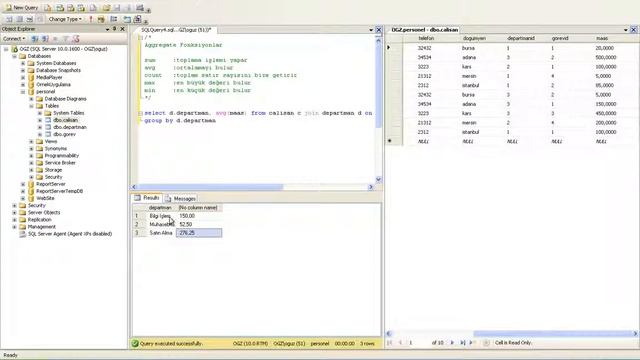Image resolution: width=640 pixels, height=360 pixels.
Task: Click the telefon column header
Action: [426, 38]
